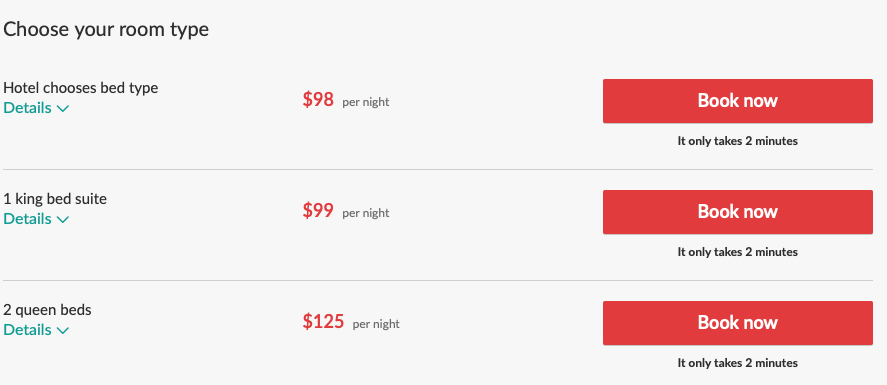Select the 1 king bed suite label
The height and width of the screenshot is (385, 887).
(55, 198)
